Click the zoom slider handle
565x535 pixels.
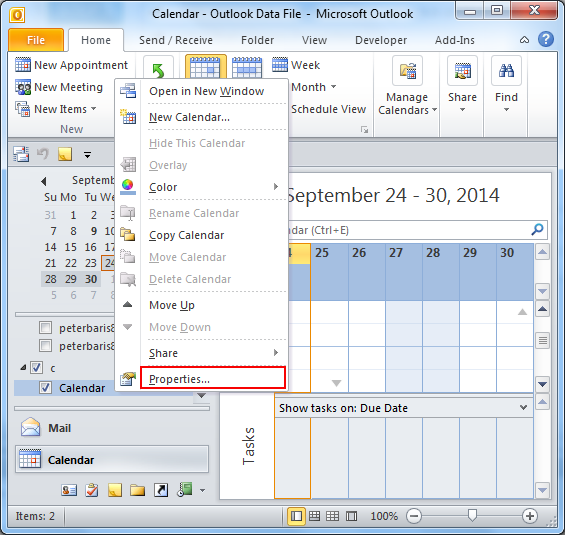pos(472,516)
